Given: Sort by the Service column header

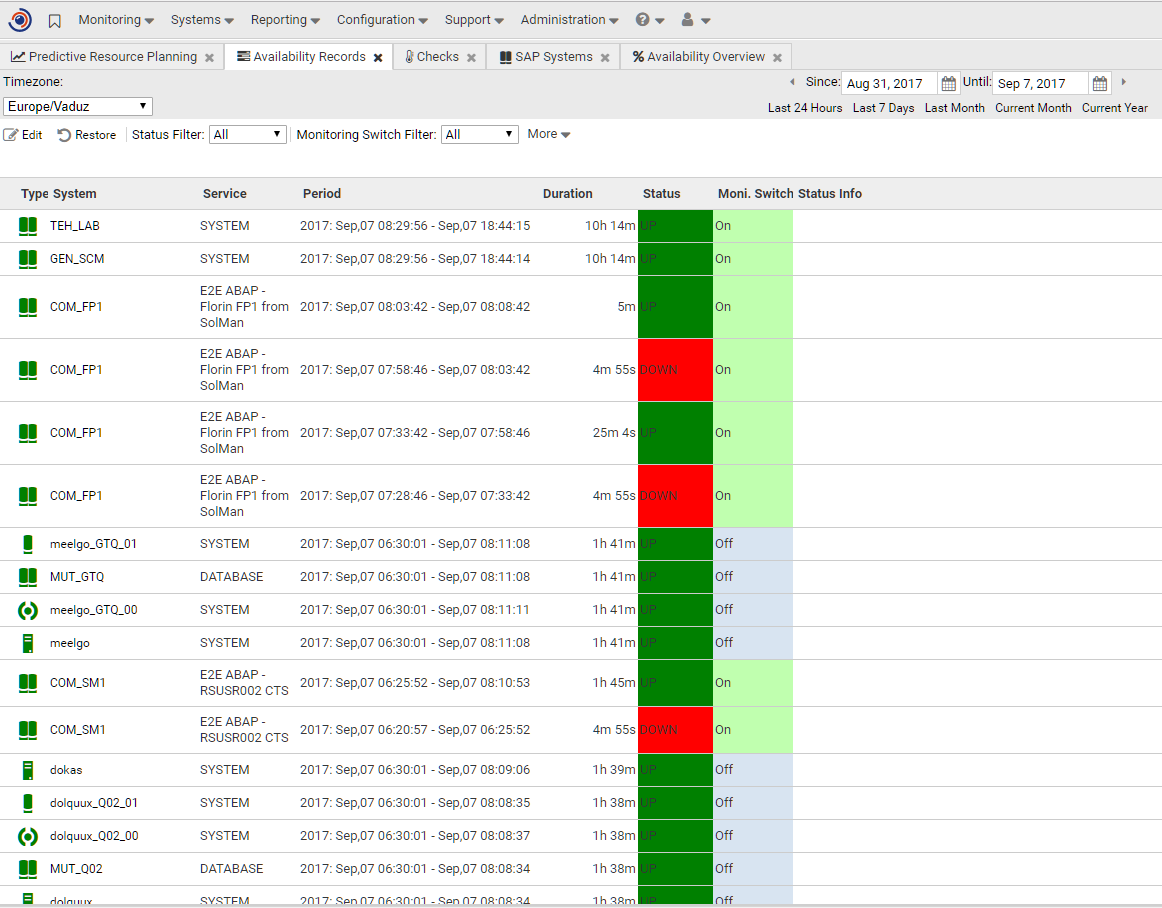Looking at the screenshot, I should click(225, 193).
